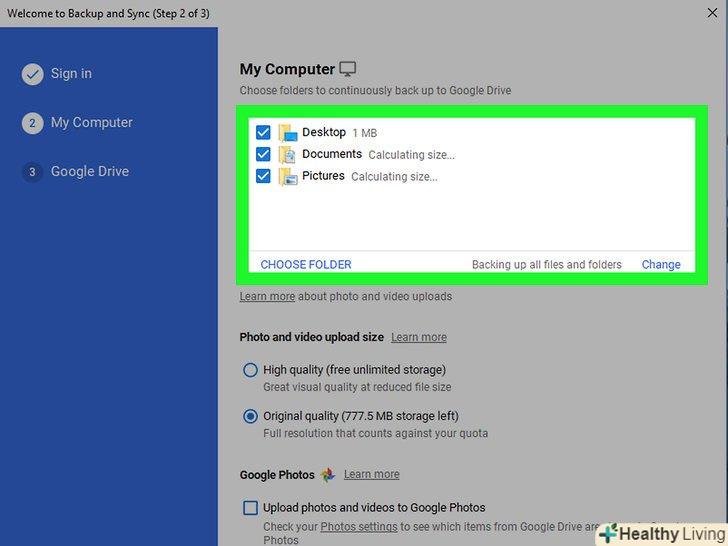This screenshot has width=728, height=546.
Task: Click the Sign in checkmark icon
Action: tap(32, 74)
